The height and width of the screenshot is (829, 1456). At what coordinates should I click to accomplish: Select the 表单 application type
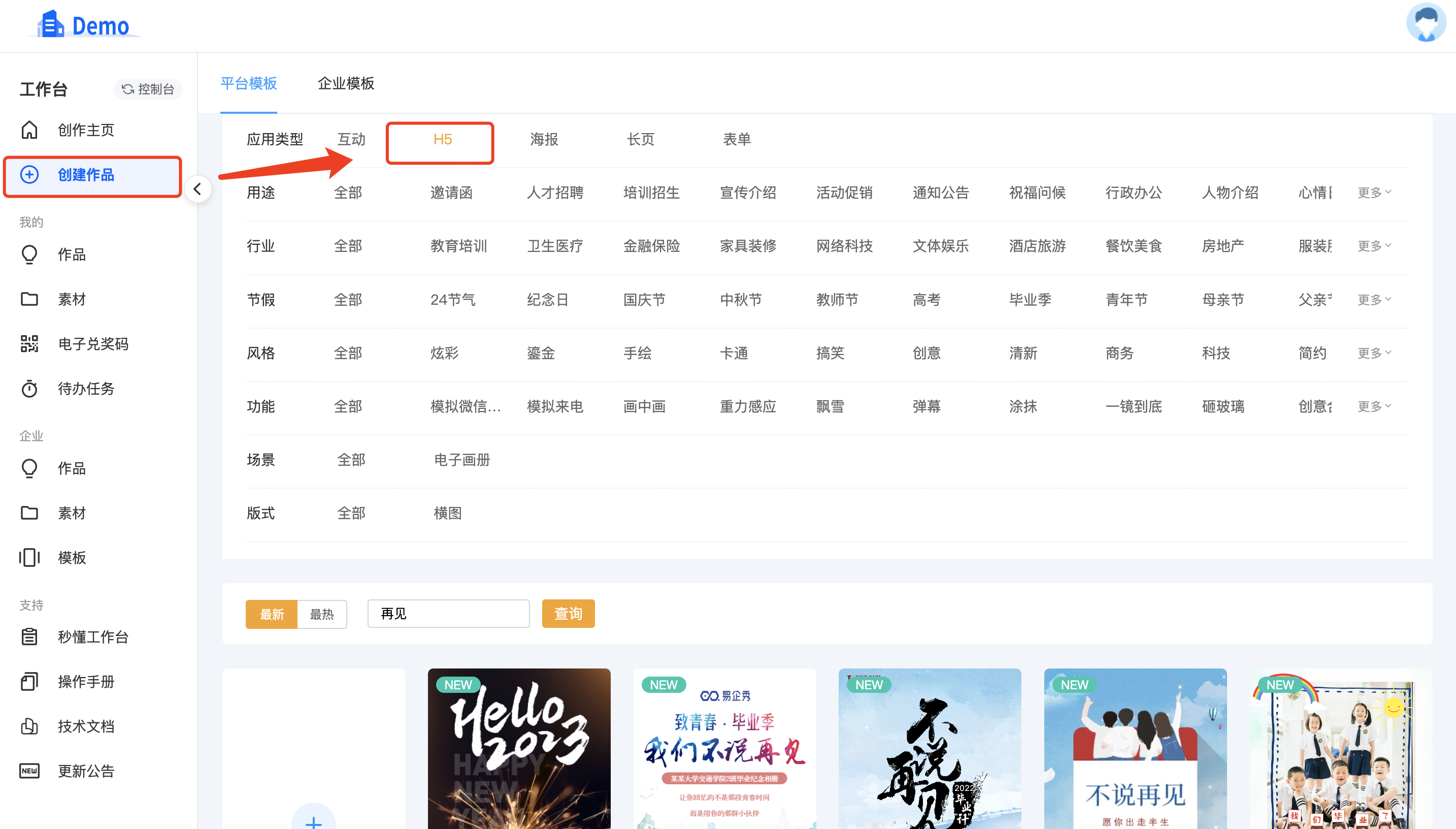[x=737, y=140]
